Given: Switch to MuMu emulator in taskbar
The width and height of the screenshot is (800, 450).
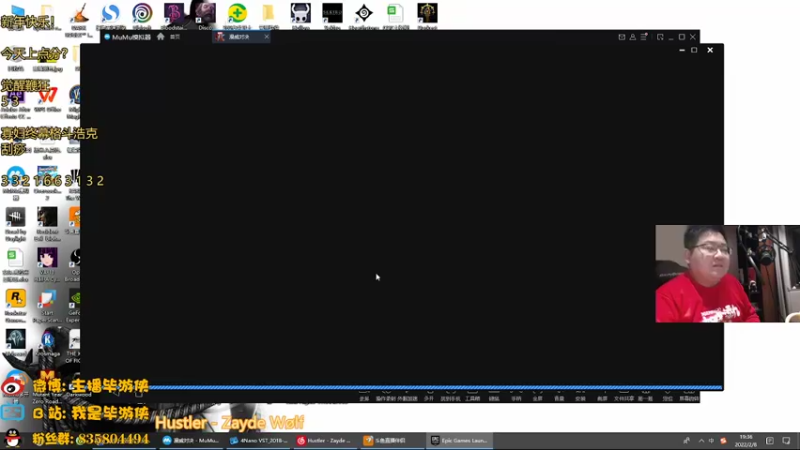Looking at the screenshot, I should [x=191, y=441].
